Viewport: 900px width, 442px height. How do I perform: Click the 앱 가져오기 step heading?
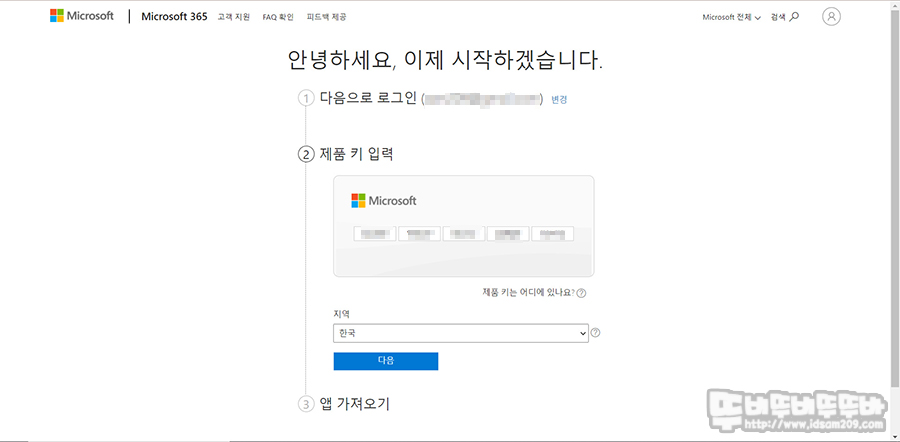click(x=355, y=404)
